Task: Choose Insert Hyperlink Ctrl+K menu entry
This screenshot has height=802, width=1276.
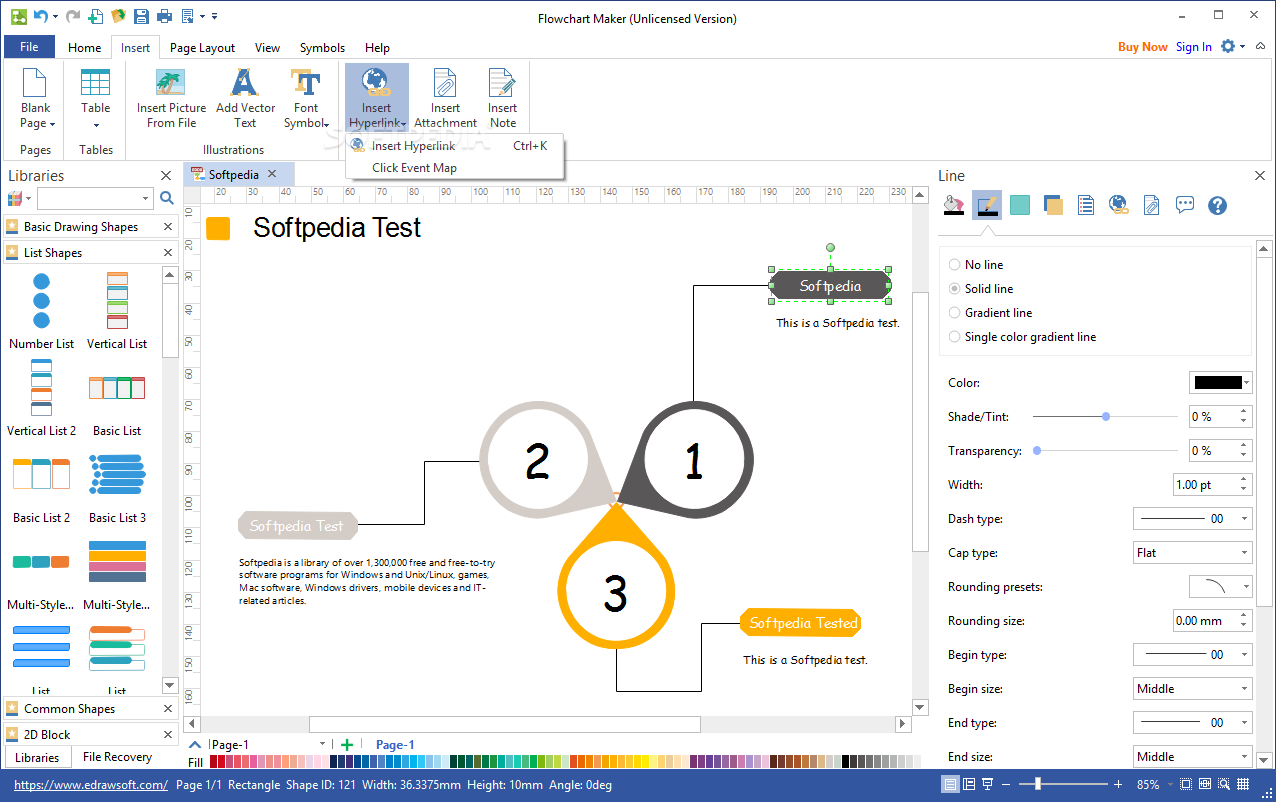Action: 456,146
